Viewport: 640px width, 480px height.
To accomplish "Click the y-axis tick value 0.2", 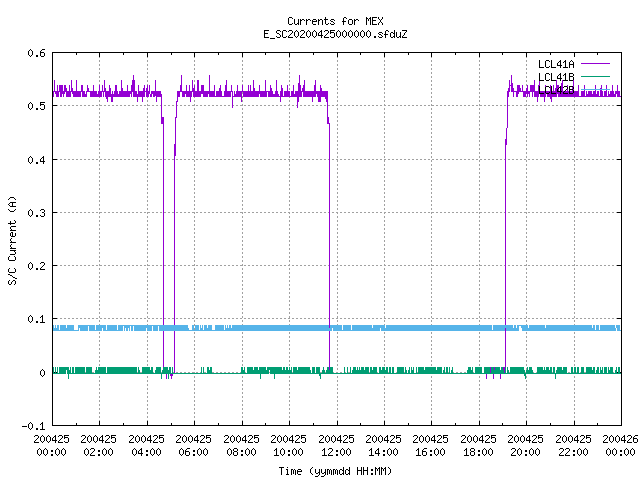I will click(x=36, y=266).
